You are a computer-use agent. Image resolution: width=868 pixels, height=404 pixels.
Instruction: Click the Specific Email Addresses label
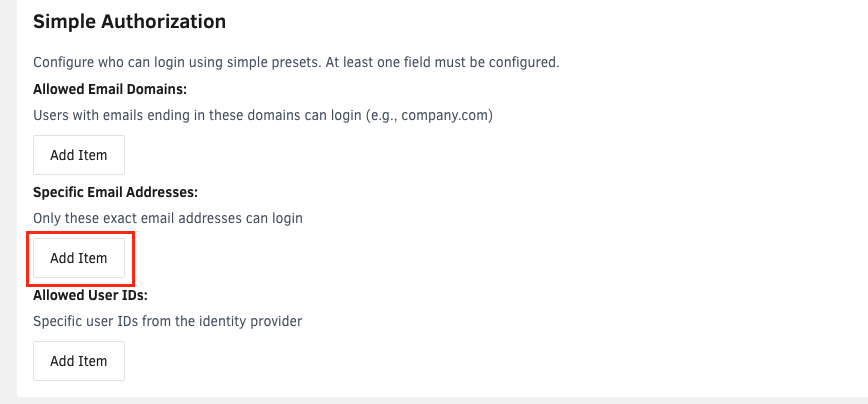[x=115, y=191]
